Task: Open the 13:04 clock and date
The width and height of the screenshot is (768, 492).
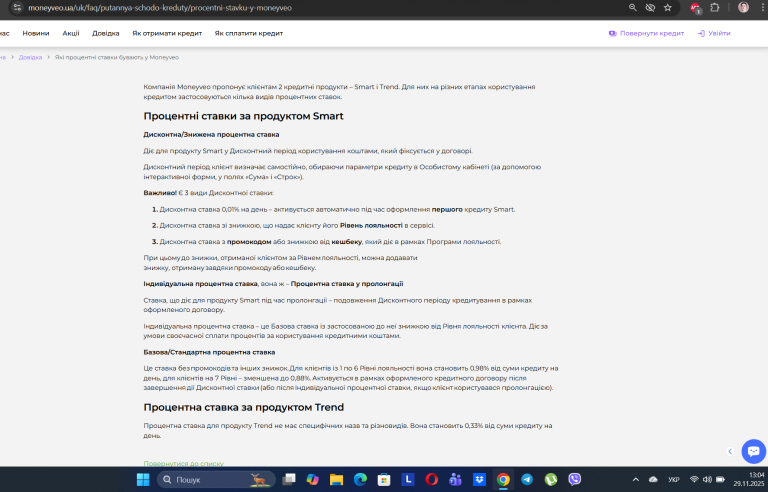Action: pos(749,479)
